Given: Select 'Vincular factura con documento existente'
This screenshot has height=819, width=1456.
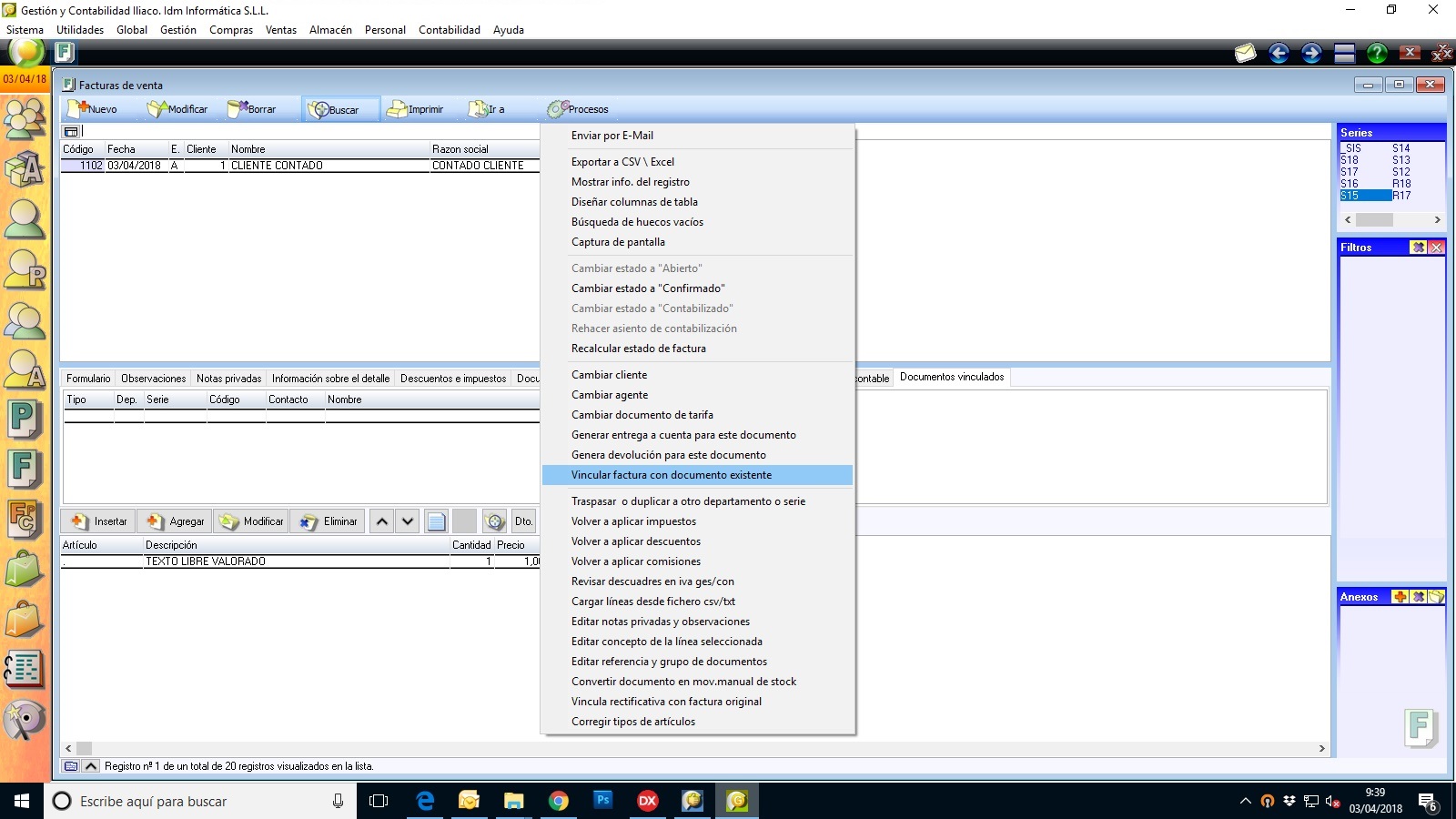Looking at the screenshot, I should tap(697, 475).
